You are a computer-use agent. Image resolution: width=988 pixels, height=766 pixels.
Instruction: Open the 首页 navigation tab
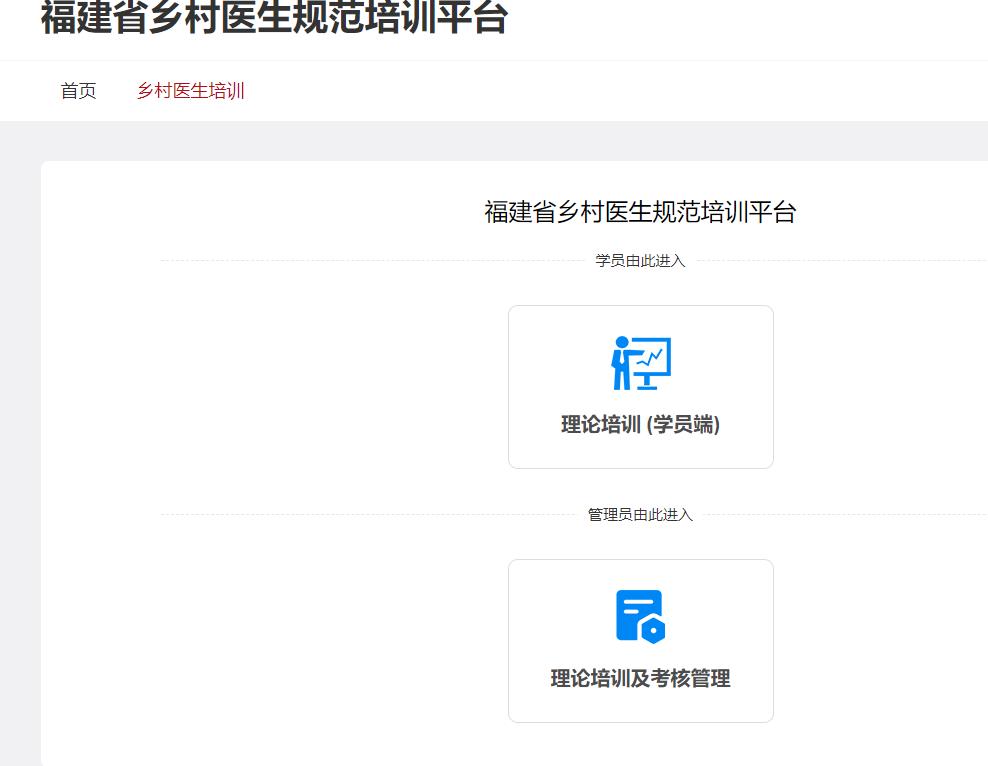coord(78,91)
